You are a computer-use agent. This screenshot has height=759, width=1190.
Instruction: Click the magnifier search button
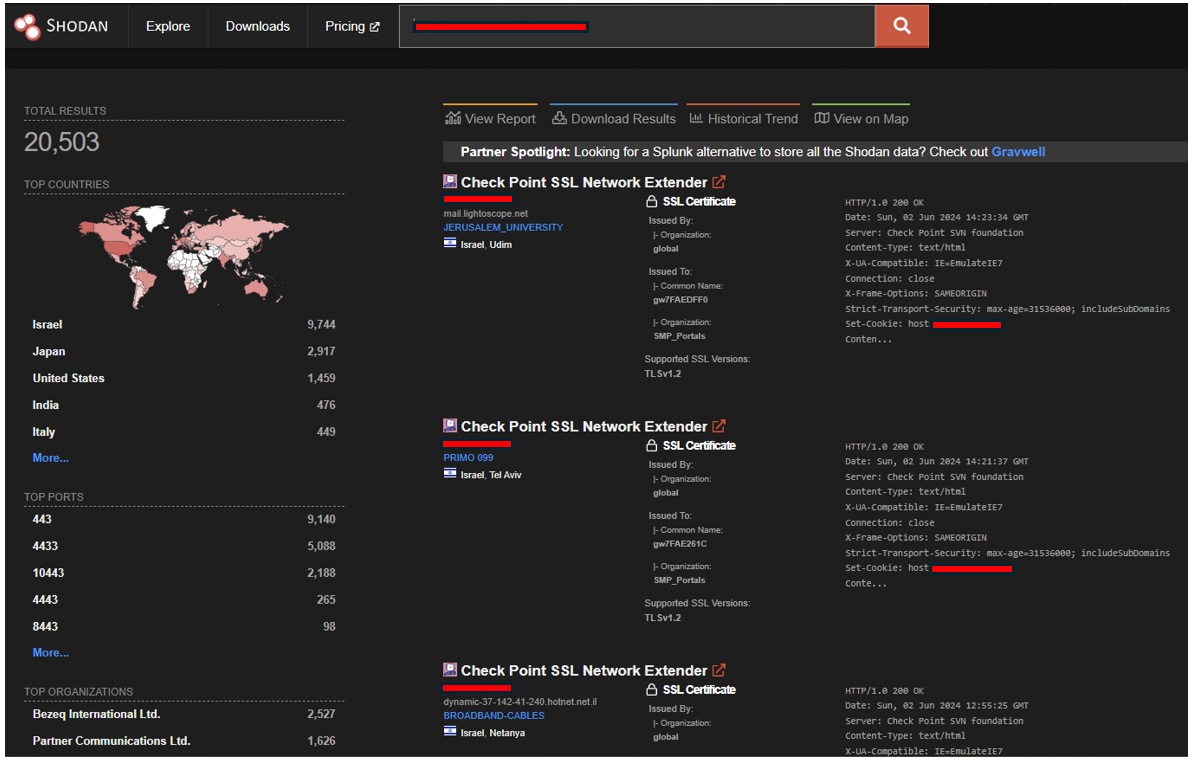coord(901,27)
